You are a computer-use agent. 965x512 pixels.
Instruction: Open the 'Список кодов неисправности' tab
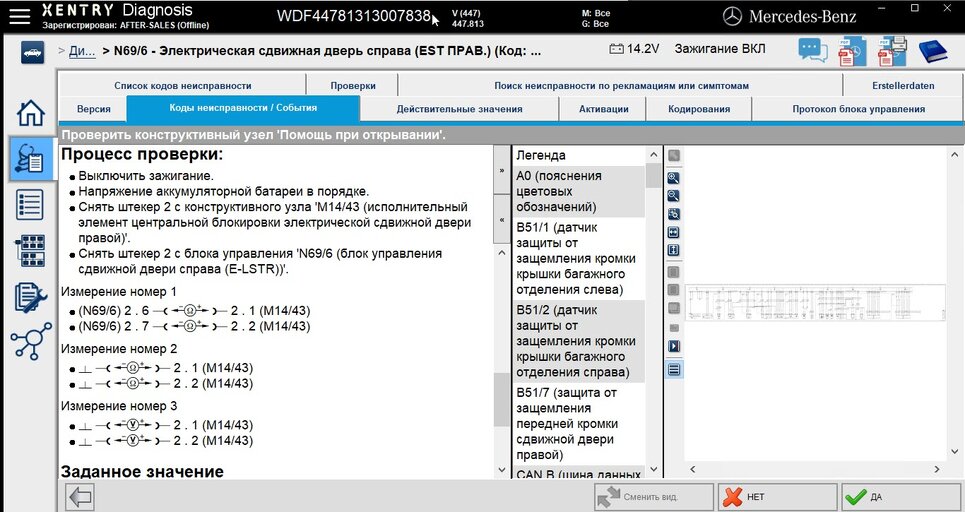point(182,86)
